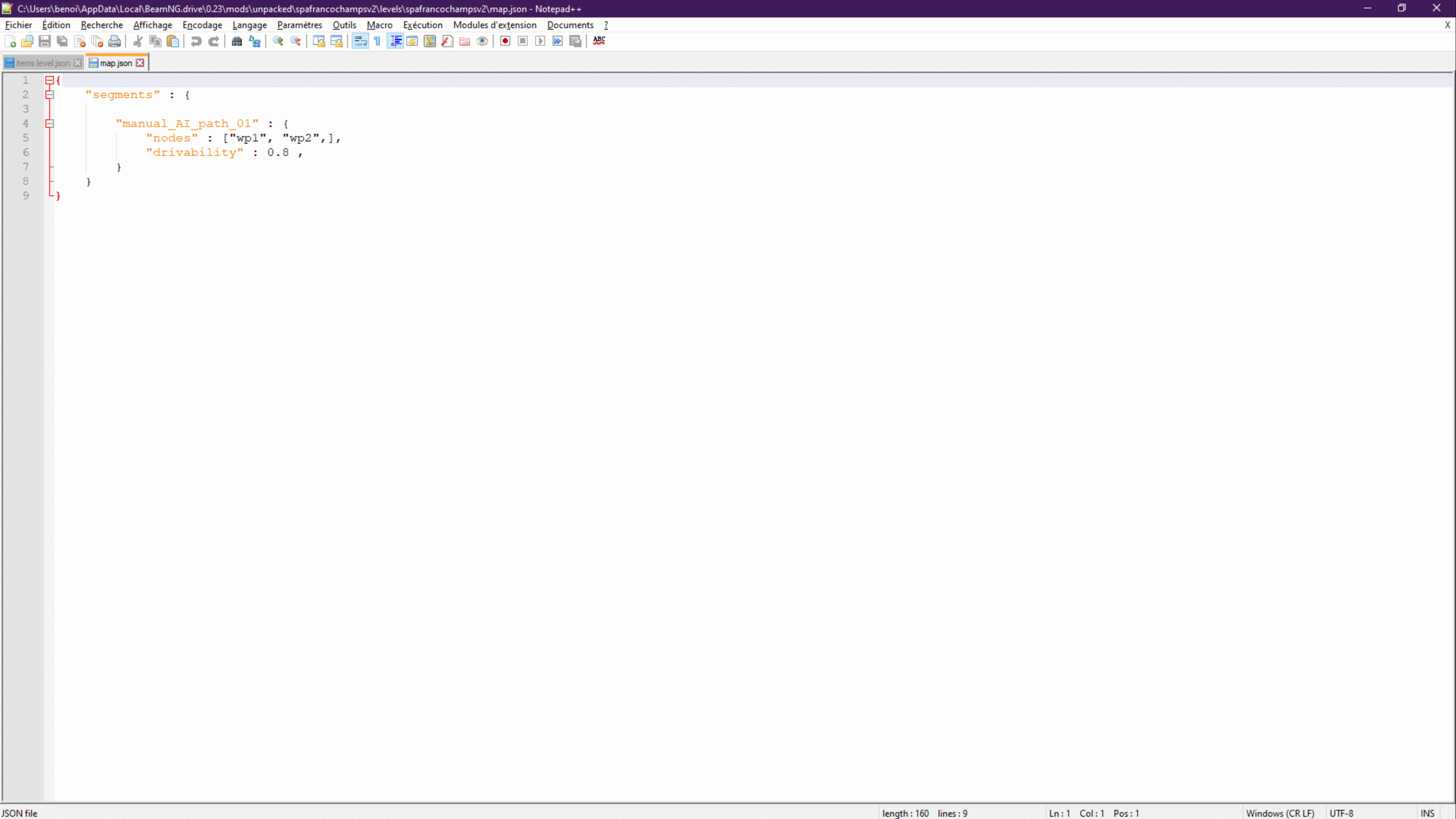Screen dimensions: 1456x819
Task: Click the ABC spell check icon
Action: (x=599, y=41)
